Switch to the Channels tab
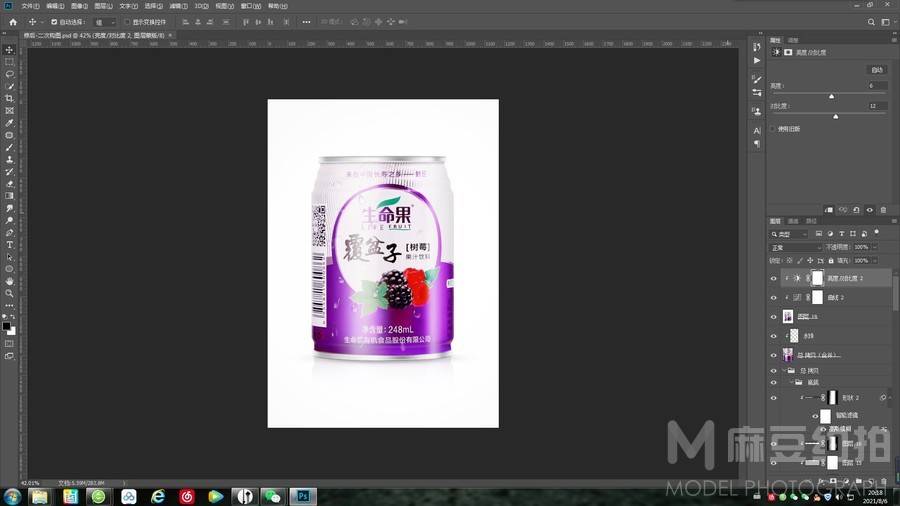The height and width of the screenshot is (506, 900). (x=793, y=221)
